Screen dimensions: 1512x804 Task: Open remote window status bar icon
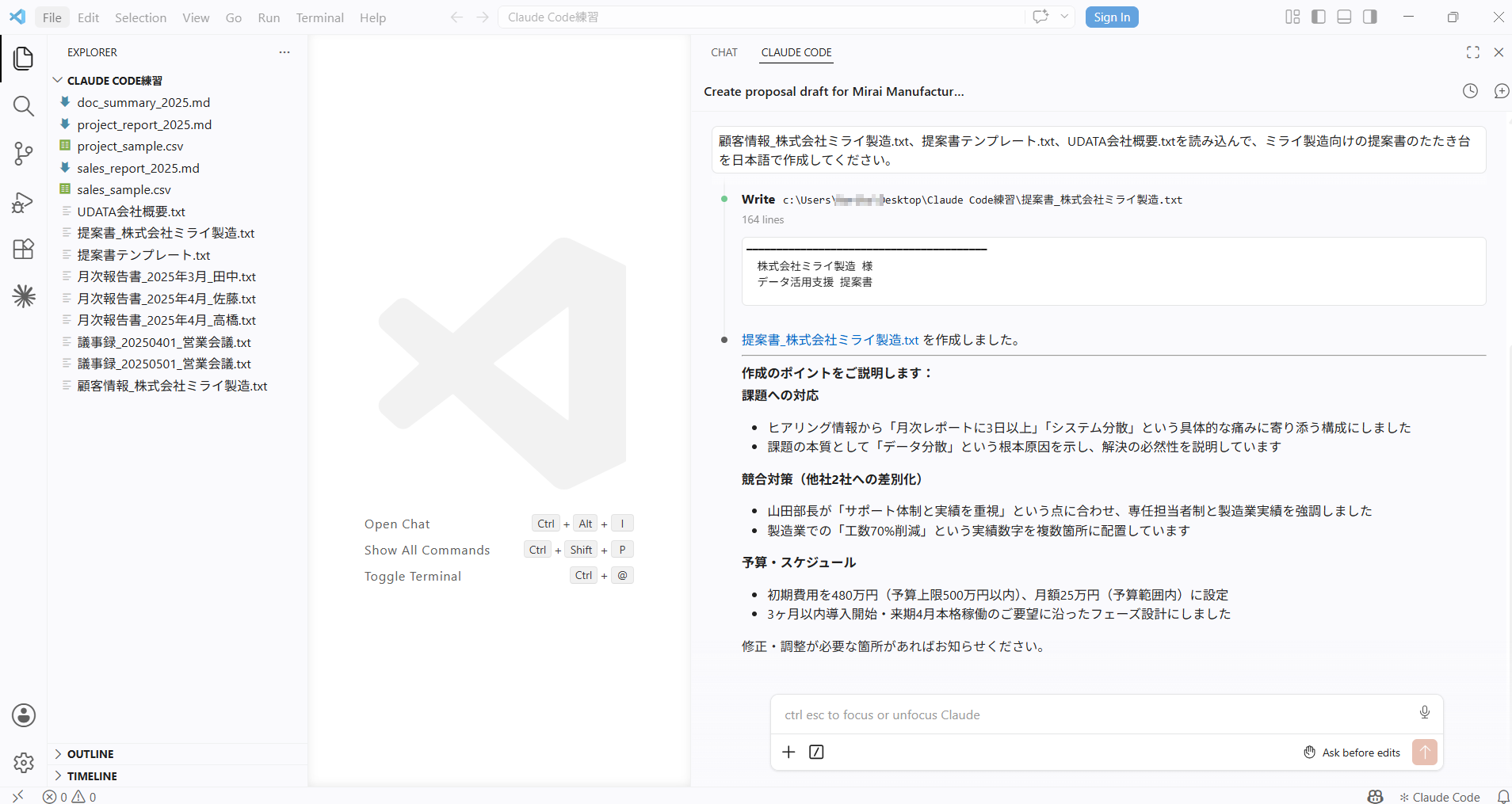coord(17,797)
